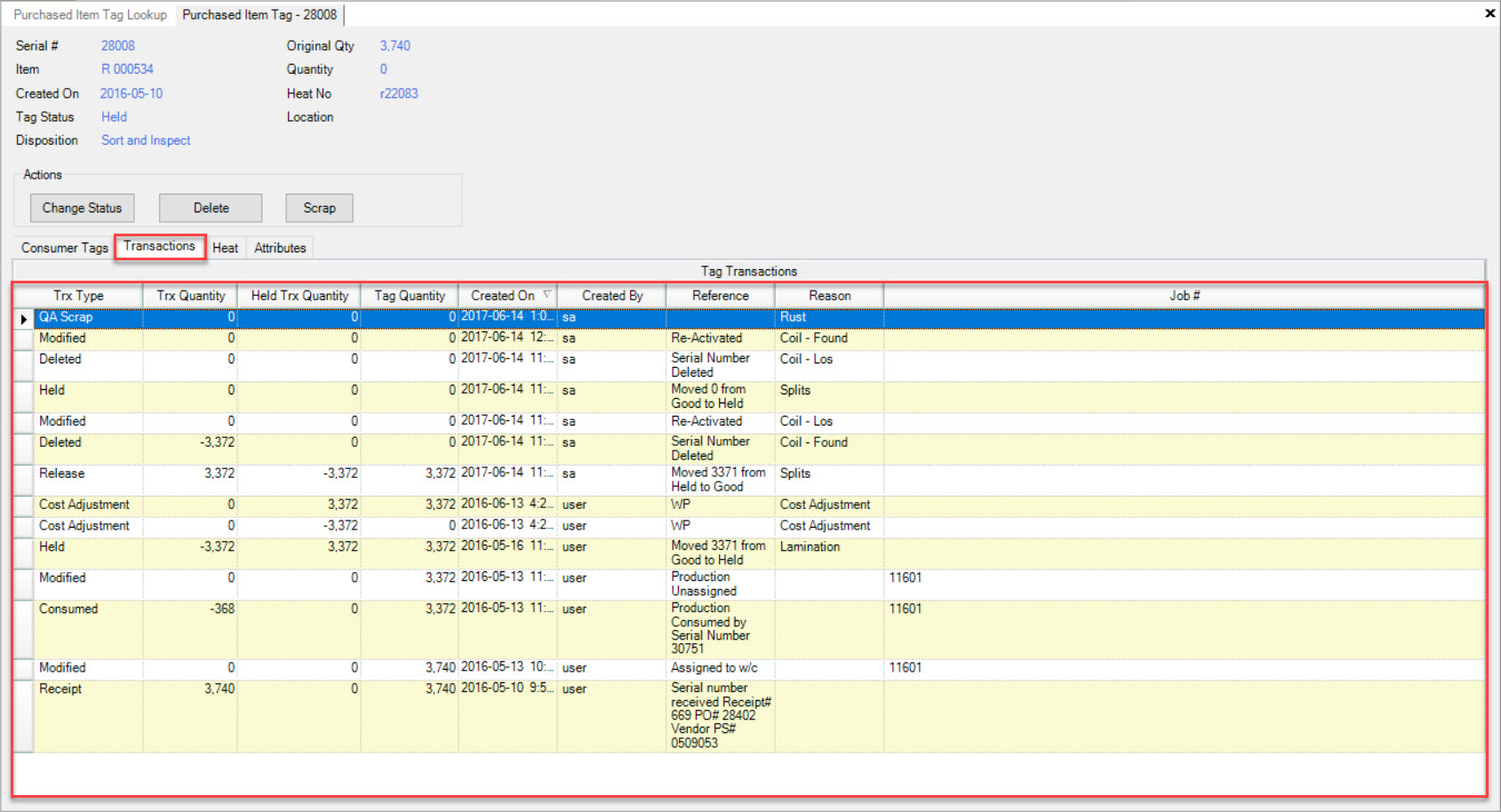The width and height of the screenshot is (1501, 812).
Task: Sort by the Trx Quantity column header
Action: point(190,296)
